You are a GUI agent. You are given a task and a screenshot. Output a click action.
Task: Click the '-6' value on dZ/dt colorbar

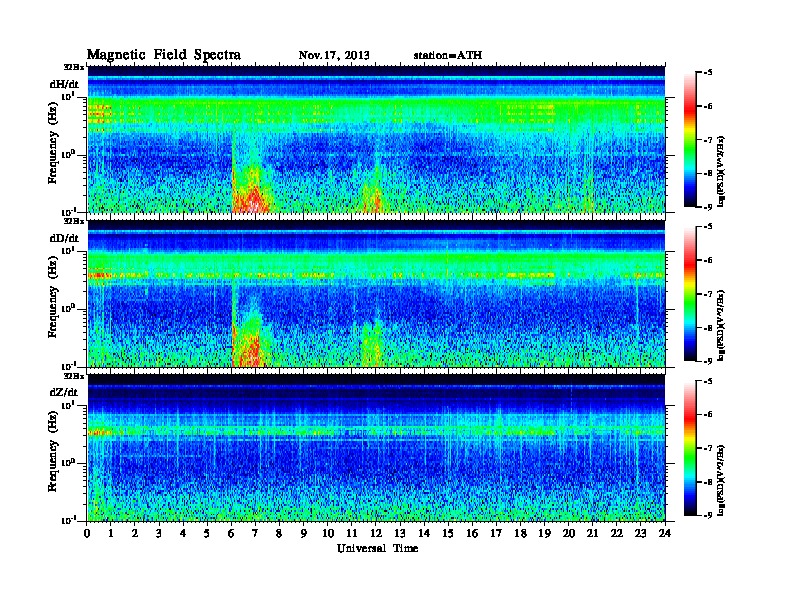[708, 414]
